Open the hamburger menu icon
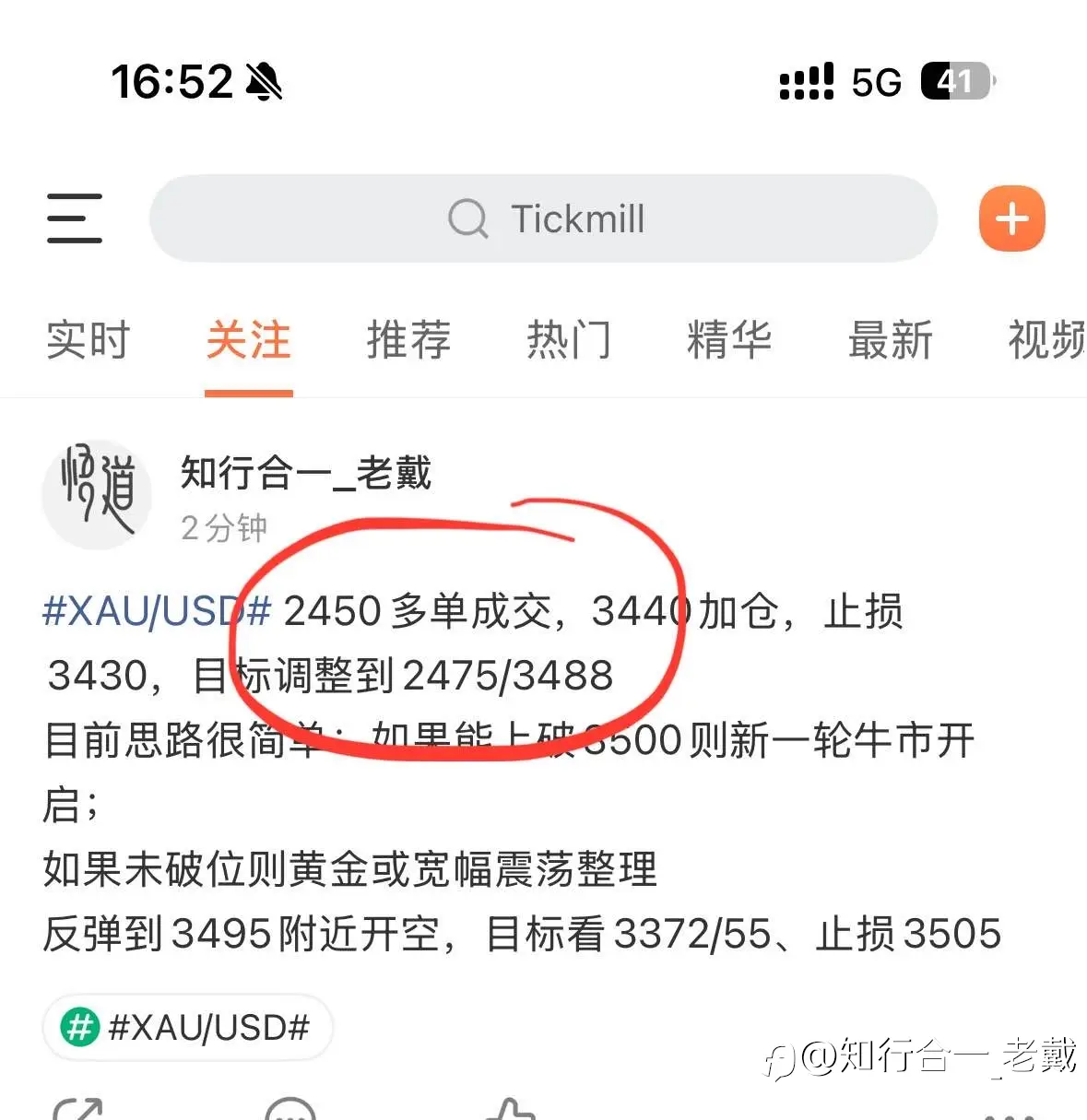 (75, 218)
